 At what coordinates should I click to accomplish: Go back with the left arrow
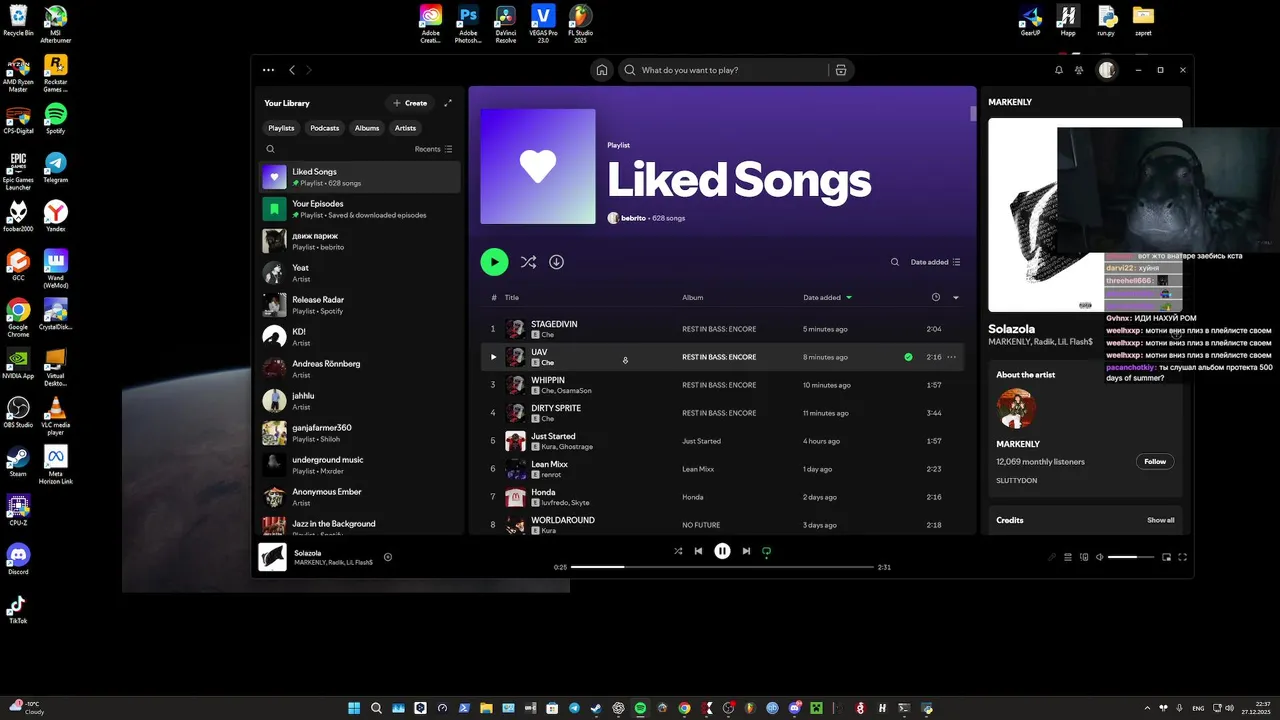point(292,70)
